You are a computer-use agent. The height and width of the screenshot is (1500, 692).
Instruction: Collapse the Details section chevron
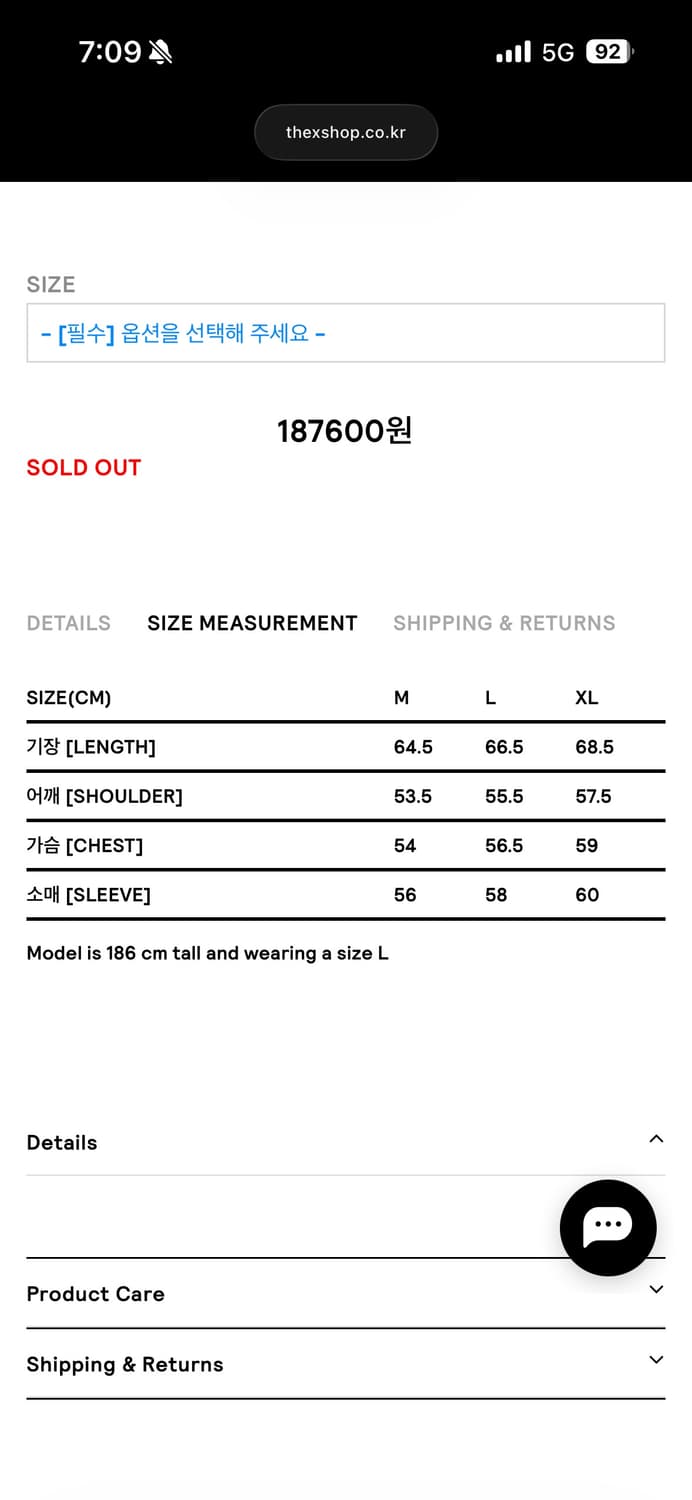point(656,1139)
